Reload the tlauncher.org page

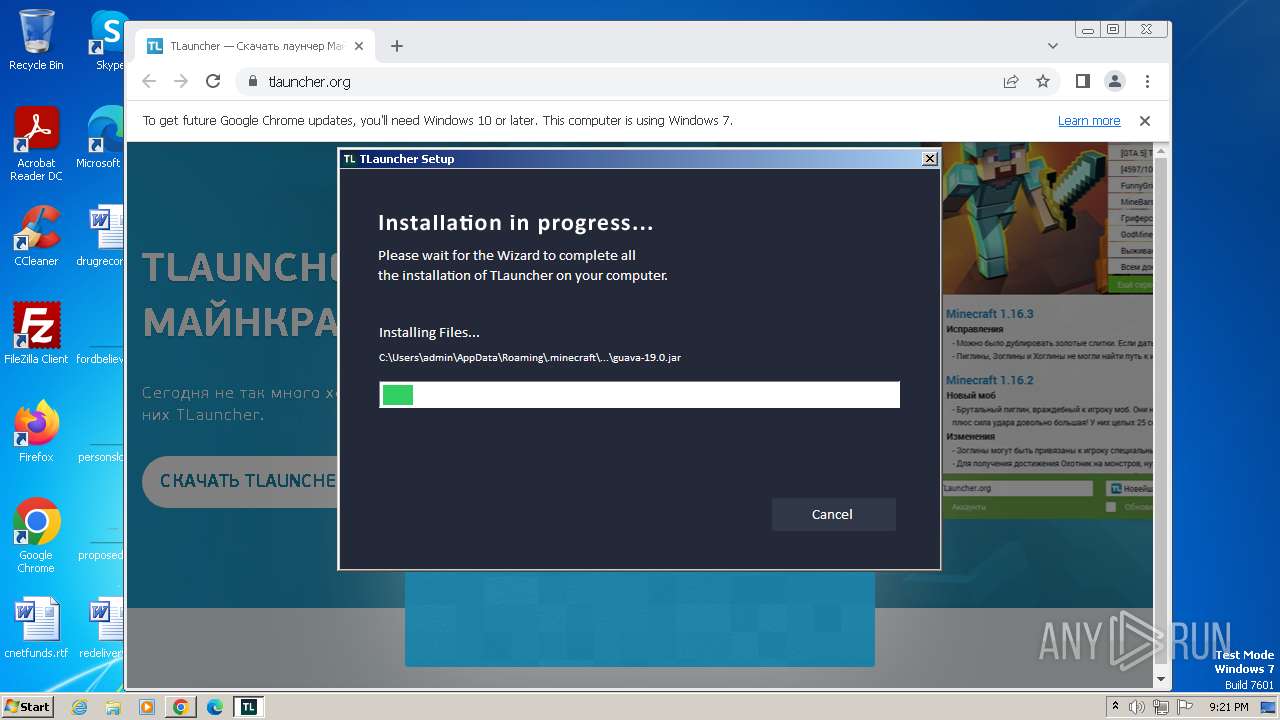click(x=213, y=81)
